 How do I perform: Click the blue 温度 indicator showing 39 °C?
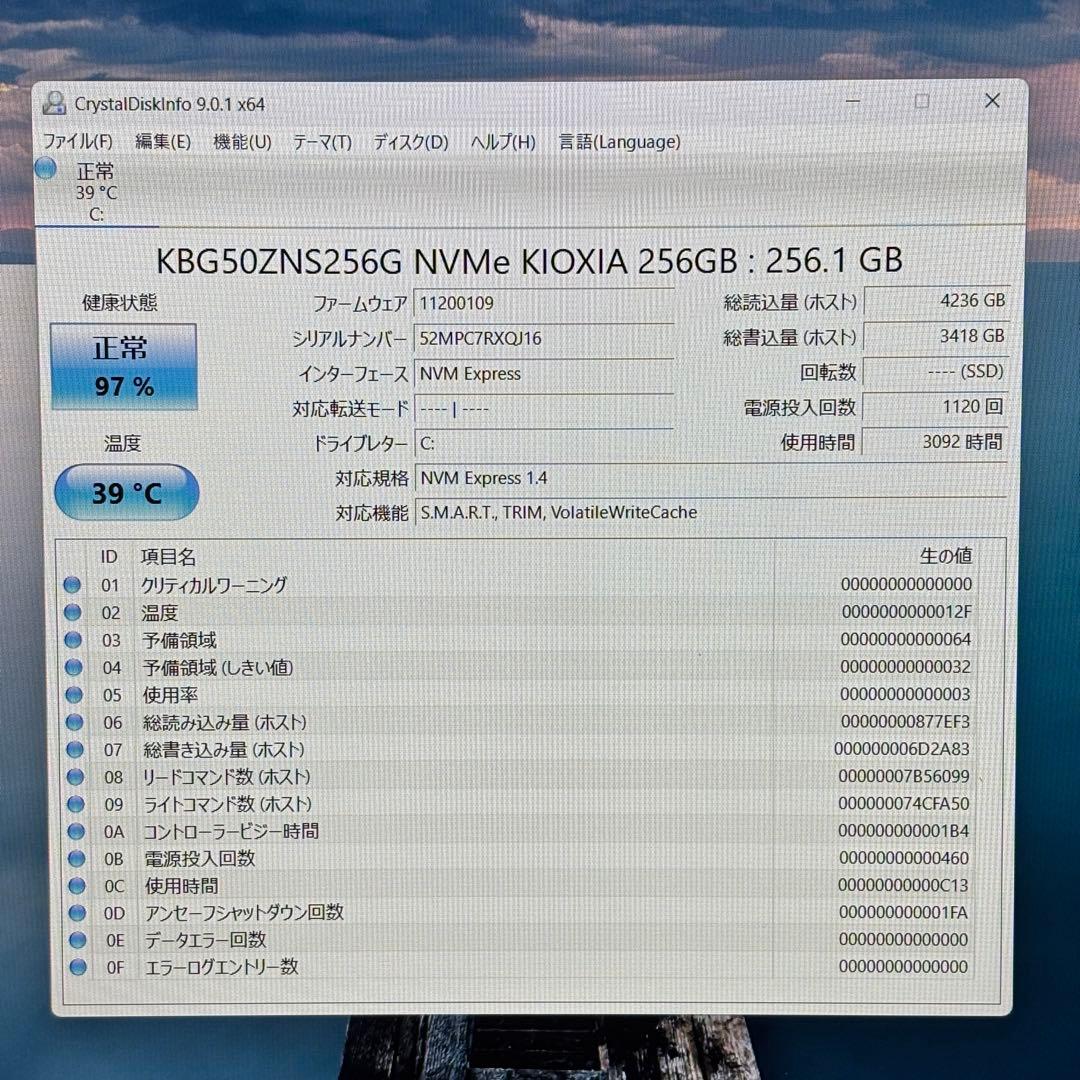(125, 492)
